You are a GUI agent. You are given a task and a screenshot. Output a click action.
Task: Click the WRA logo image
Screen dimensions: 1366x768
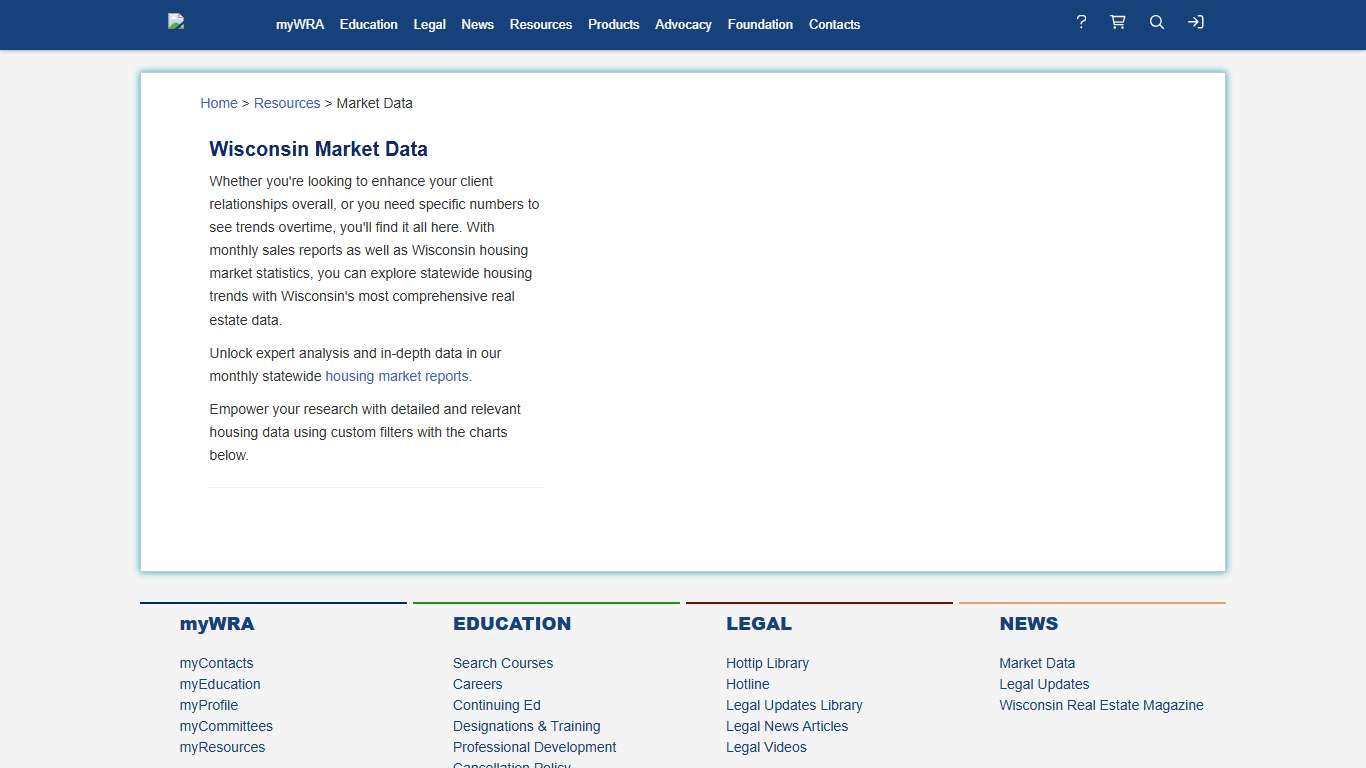(177, 22)
